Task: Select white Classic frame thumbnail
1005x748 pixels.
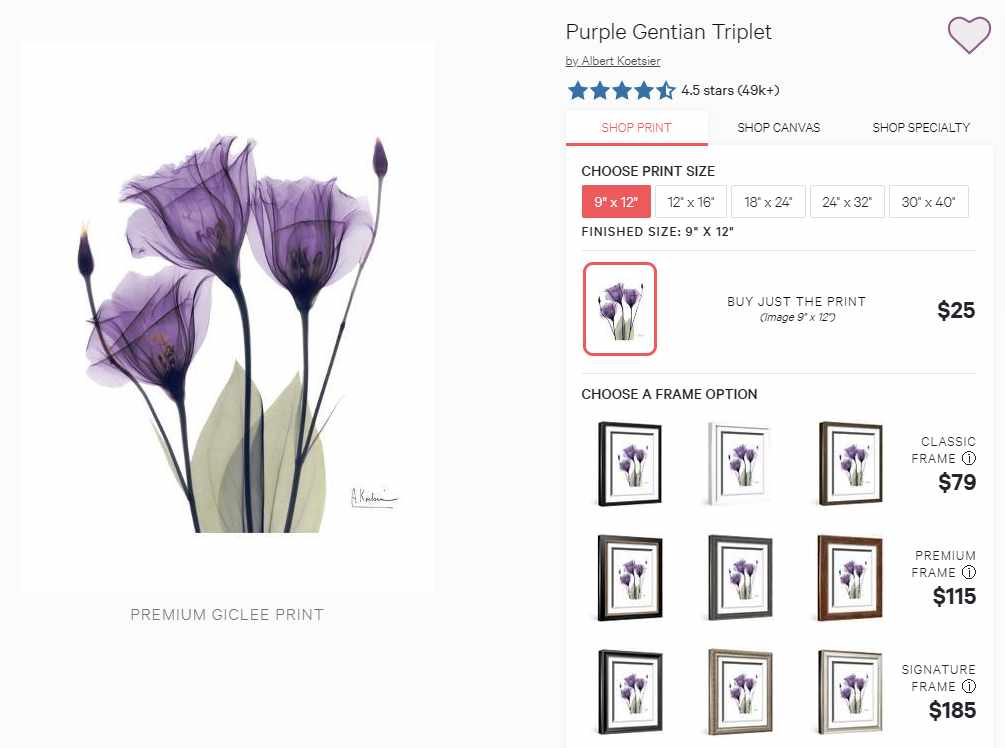Action: [740, 463]
